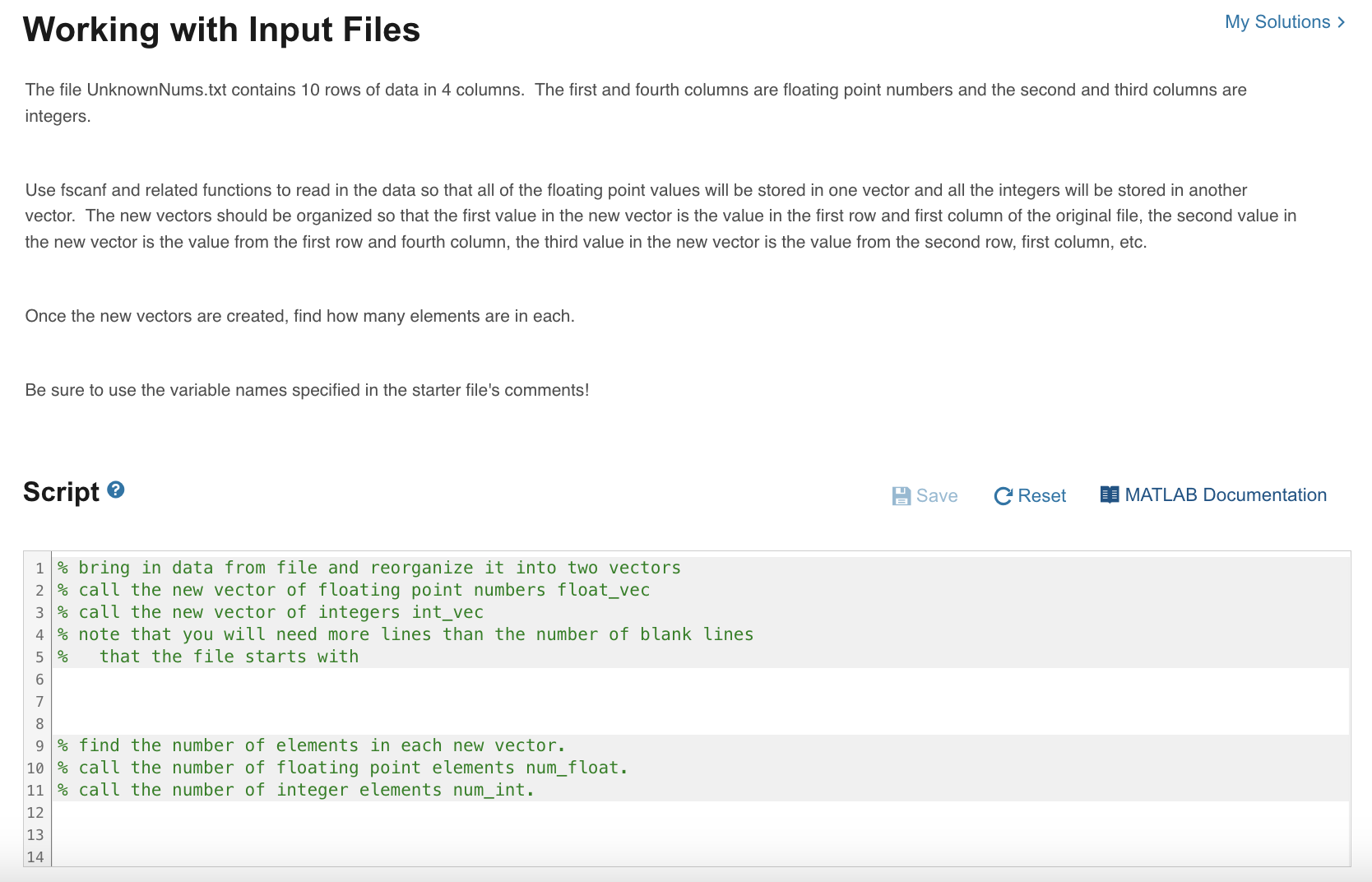Place cursor on empty line 12 of the script
The width and height of the screenshot is (1372, 882).
(x=329, y=812)
